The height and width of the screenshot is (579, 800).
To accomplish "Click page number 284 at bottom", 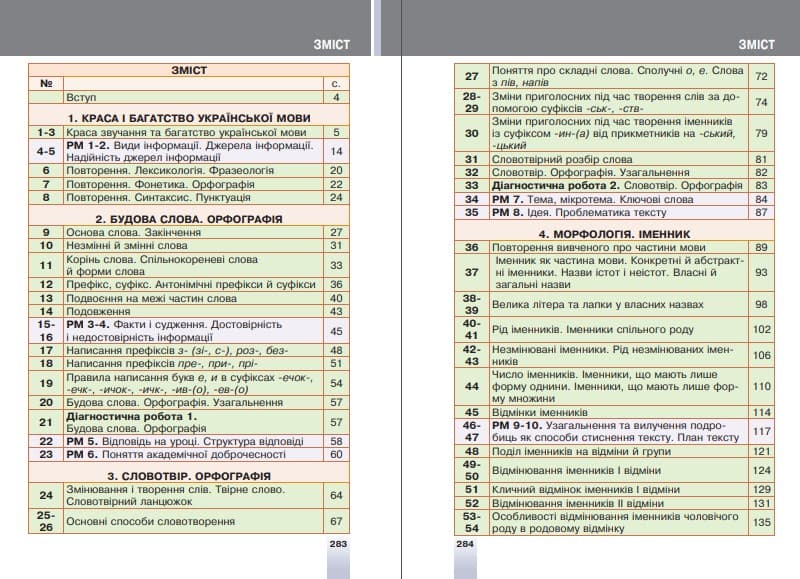I will point(464,544).
